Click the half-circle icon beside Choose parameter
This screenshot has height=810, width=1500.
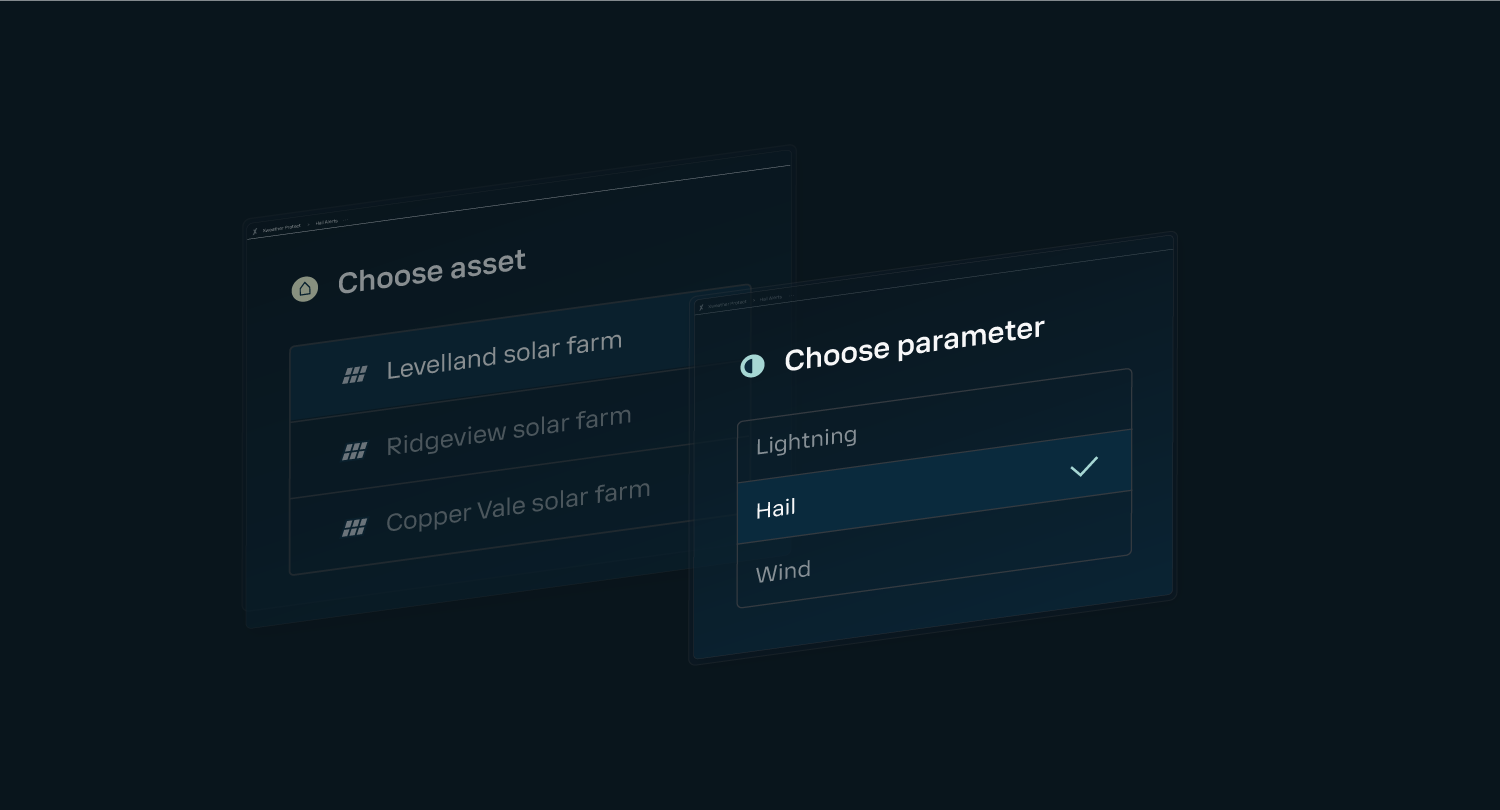[752, 366]
